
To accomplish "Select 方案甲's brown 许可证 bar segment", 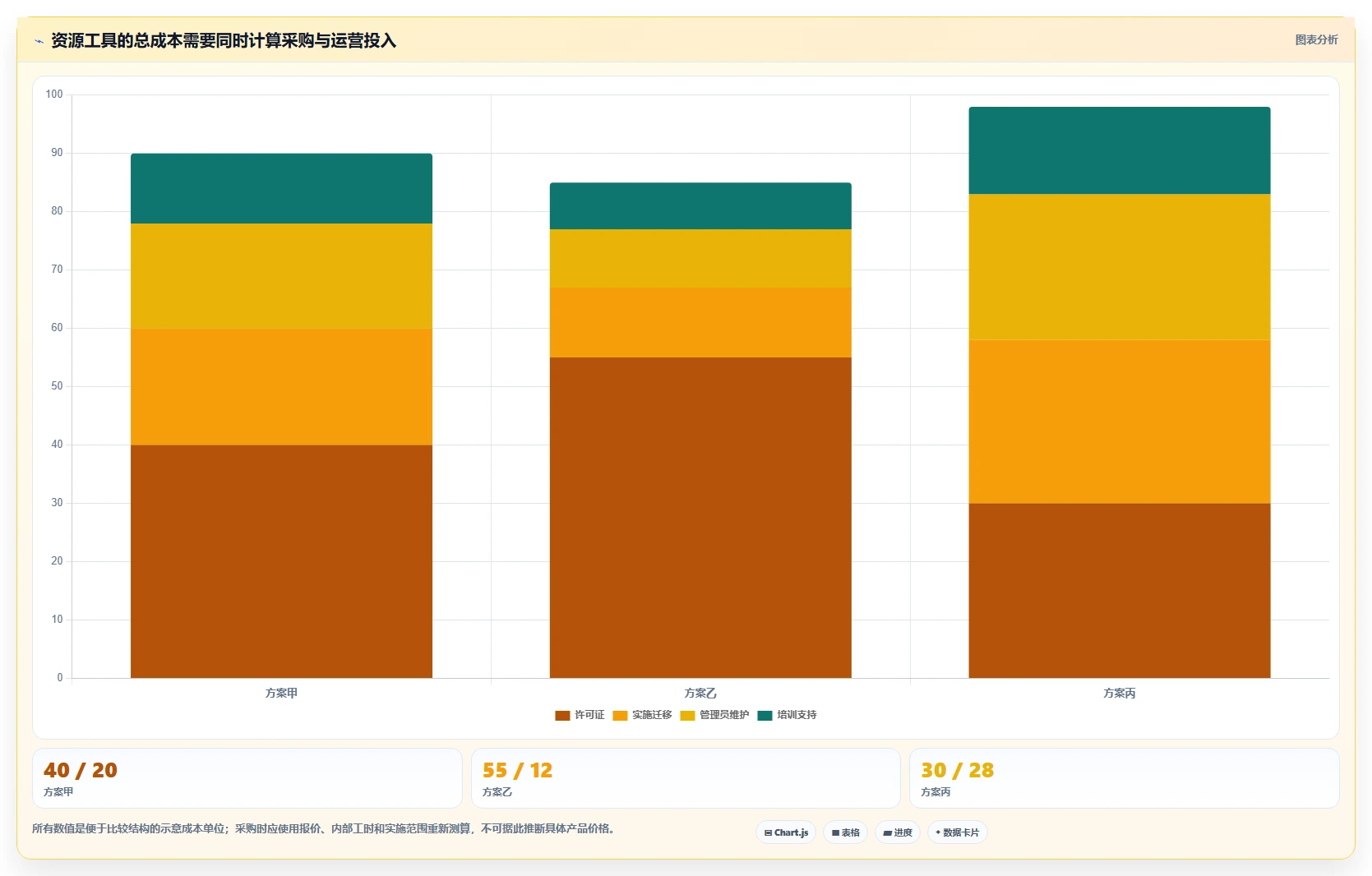I will point(281,561).
